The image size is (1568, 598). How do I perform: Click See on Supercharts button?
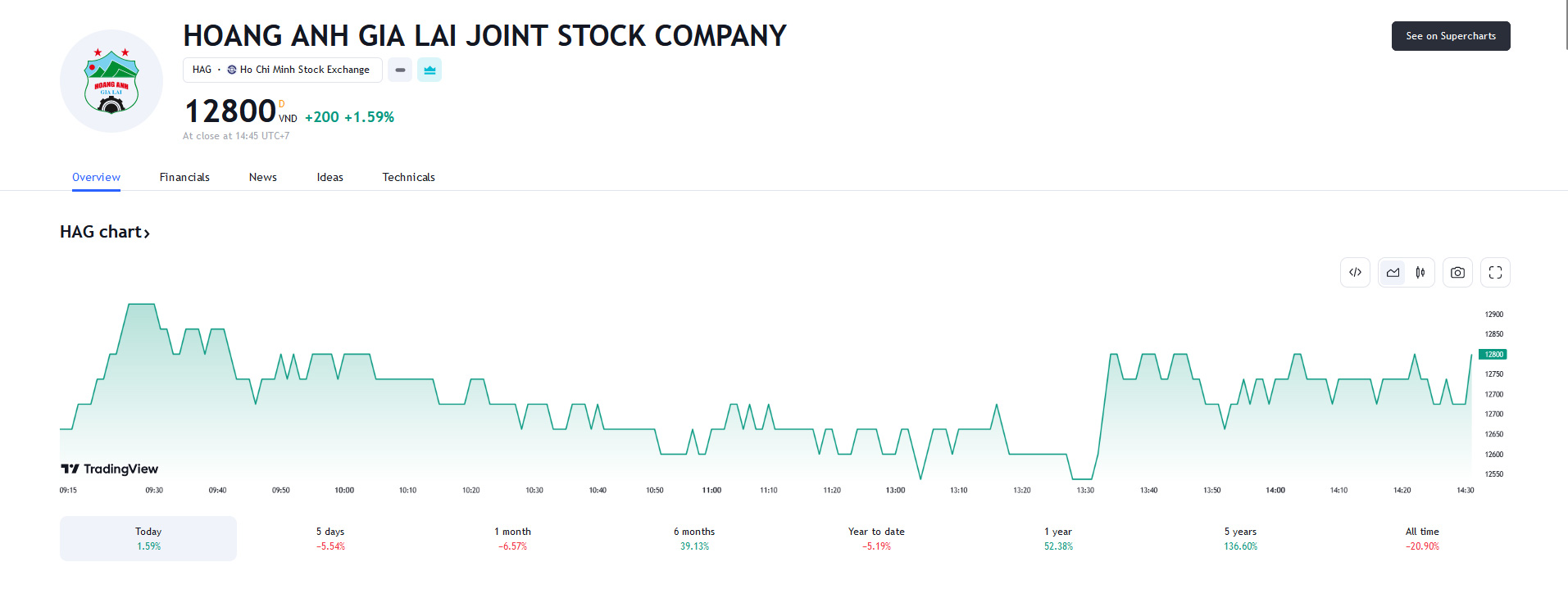[1450, 36]
